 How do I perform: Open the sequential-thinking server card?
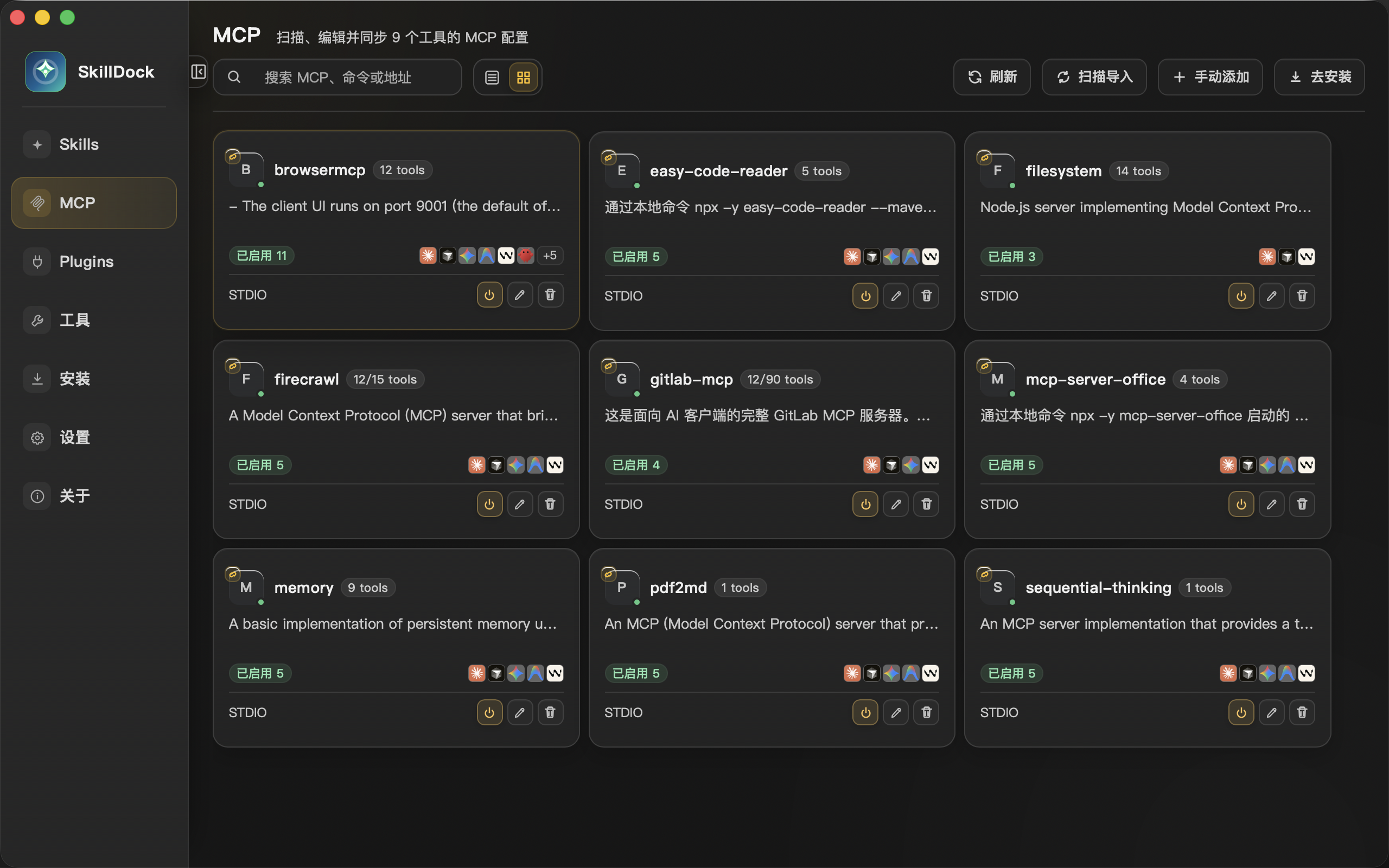coord(1148,648)
